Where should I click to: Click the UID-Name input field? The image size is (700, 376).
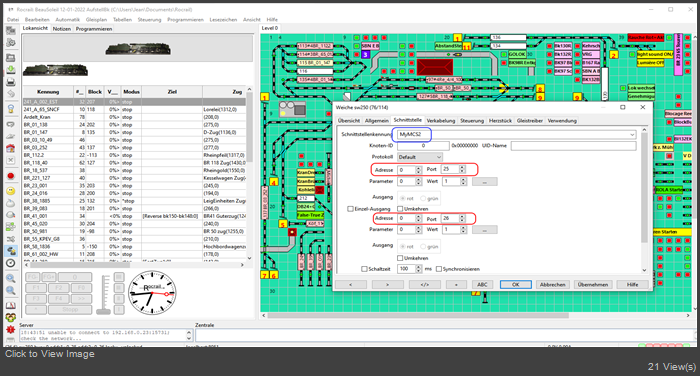[x=573, y=146]
